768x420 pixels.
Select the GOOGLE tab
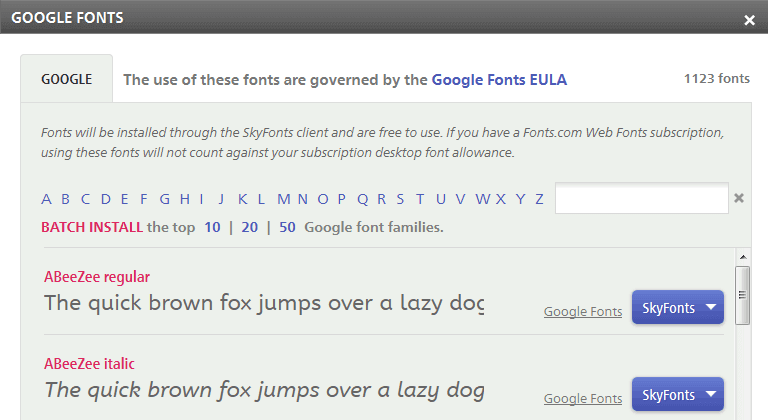tap(67, 79)
